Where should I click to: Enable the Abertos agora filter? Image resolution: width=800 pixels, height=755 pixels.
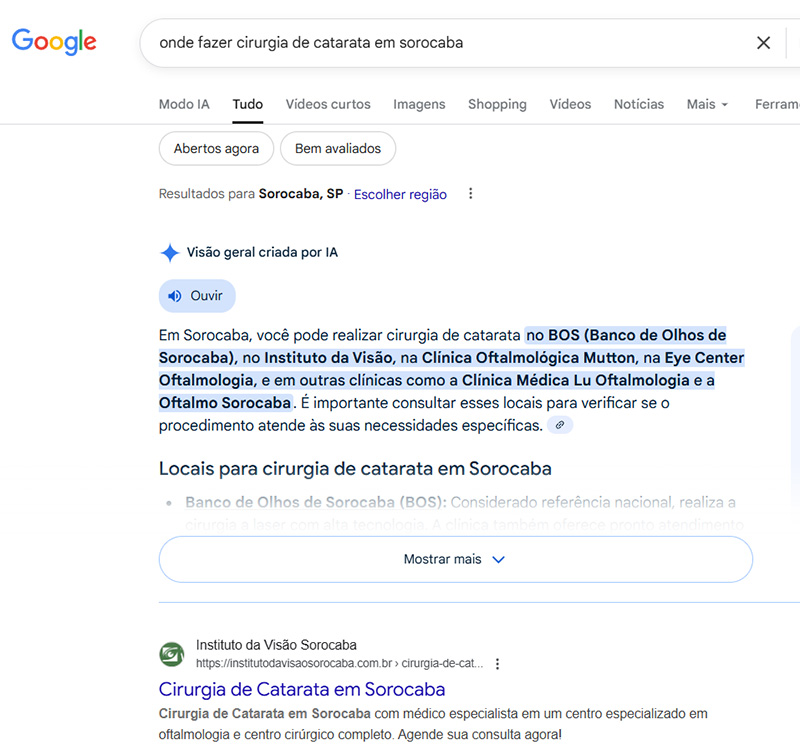[216, 147]
